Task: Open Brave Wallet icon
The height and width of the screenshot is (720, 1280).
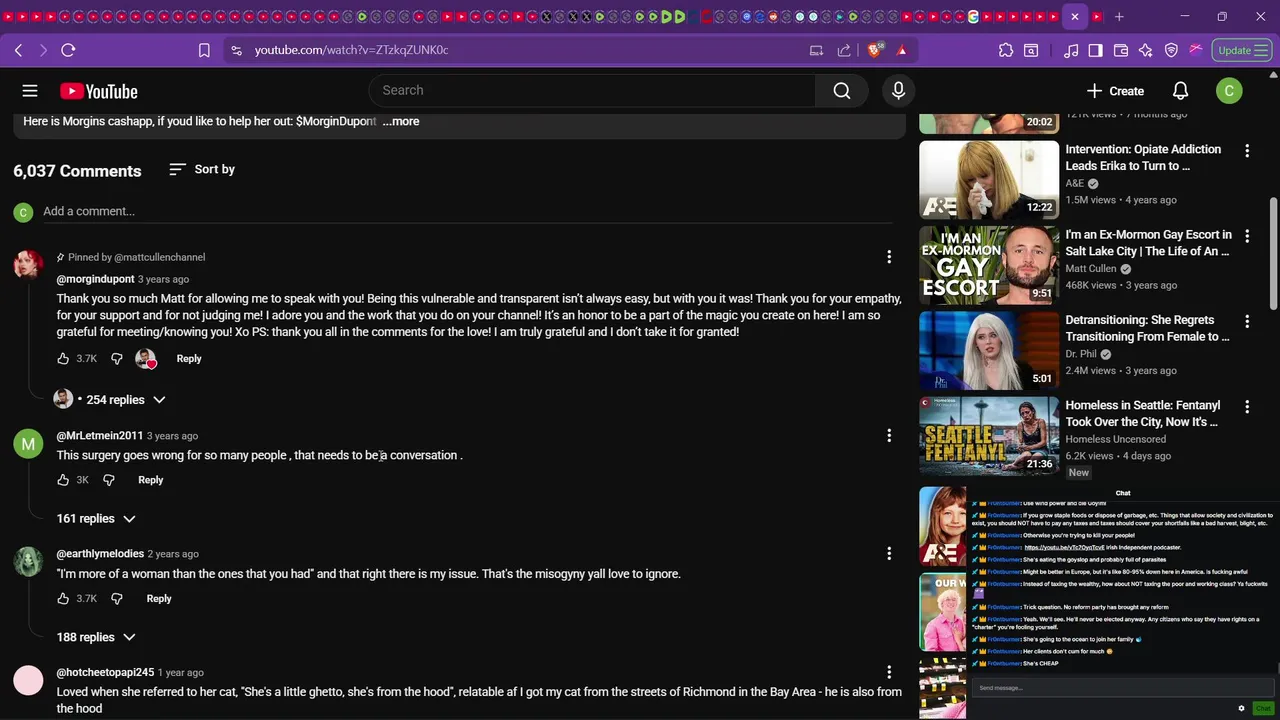Action: coord(1121,50)
